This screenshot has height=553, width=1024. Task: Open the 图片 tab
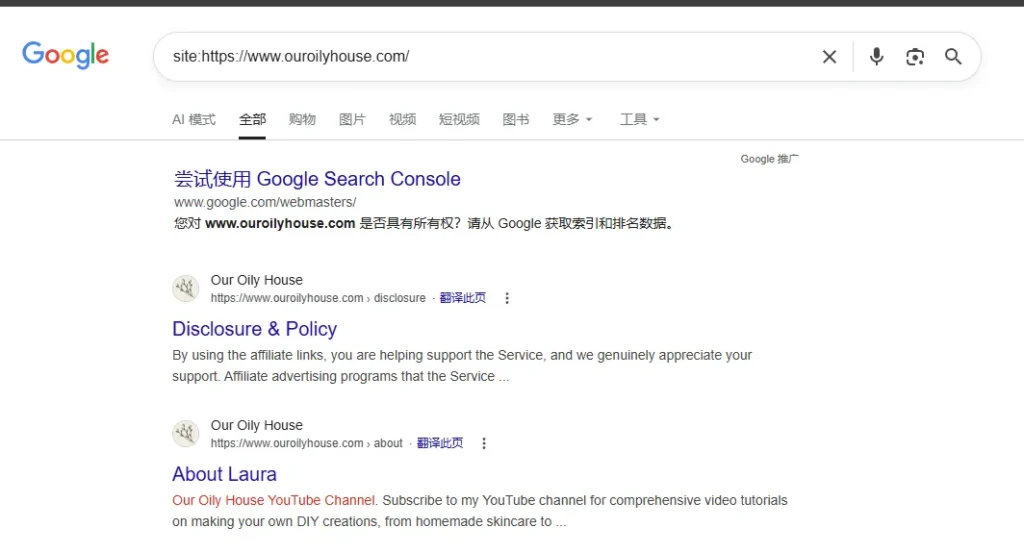(x=352, y=119)
